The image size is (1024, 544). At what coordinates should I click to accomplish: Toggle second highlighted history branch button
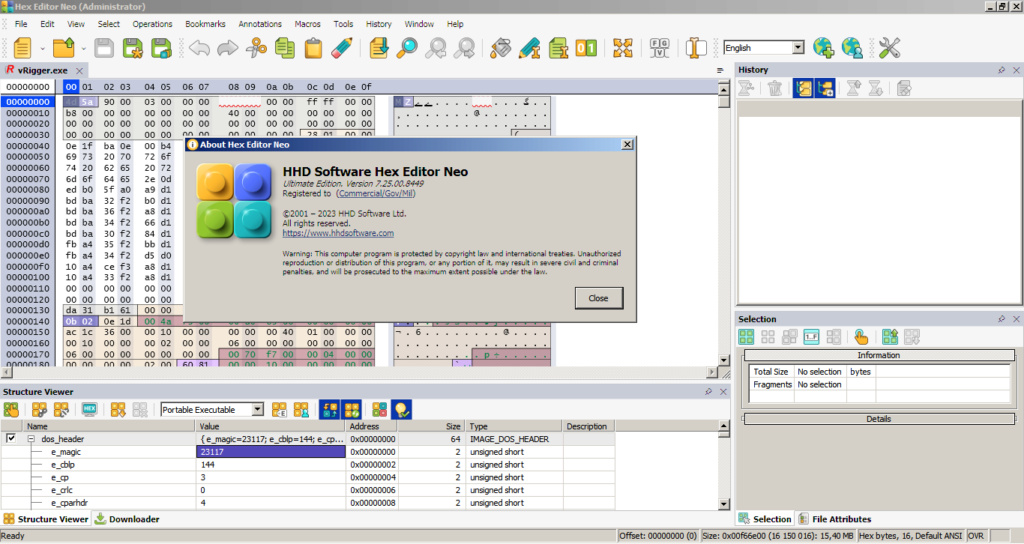(825, 88)
